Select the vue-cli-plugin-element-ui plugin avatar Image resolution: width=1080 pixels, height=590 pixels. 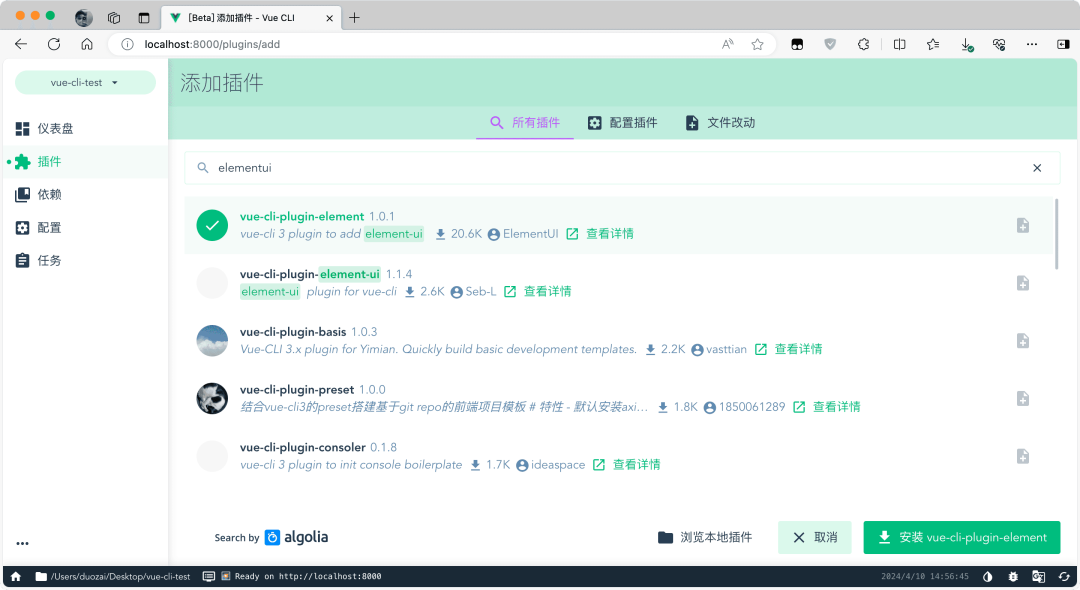point(212,283)
